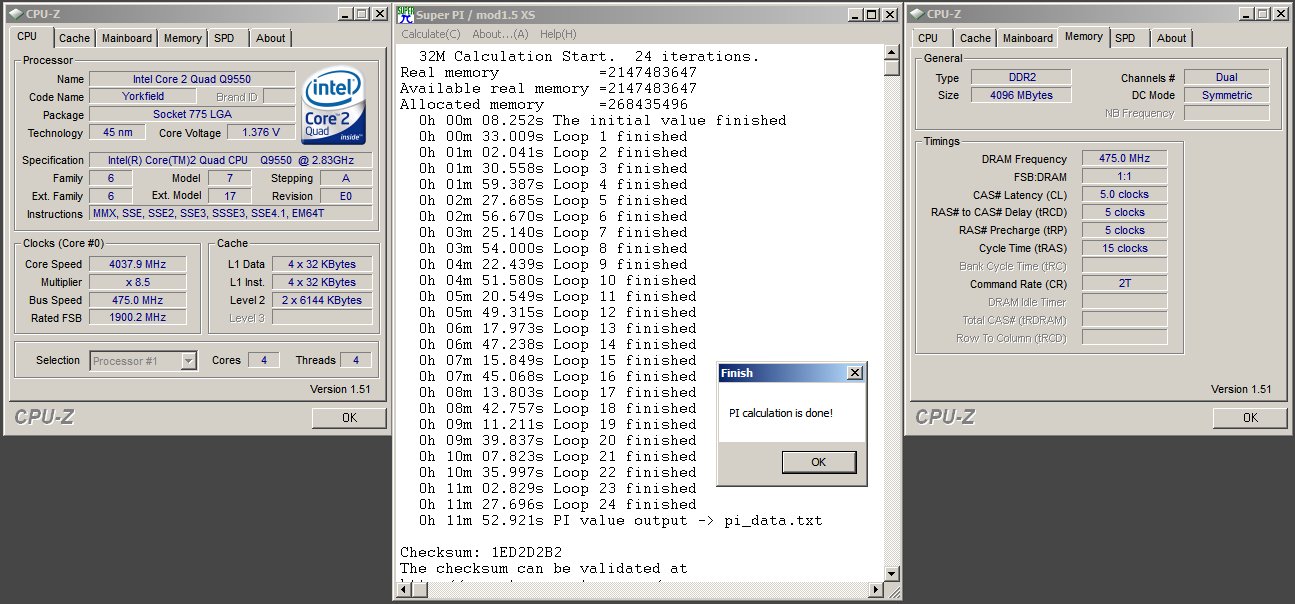Switch to CPU tab in right CPU-Z window
The height and width of the screenshot is (604, 1295).
click(x=928, y=38)
